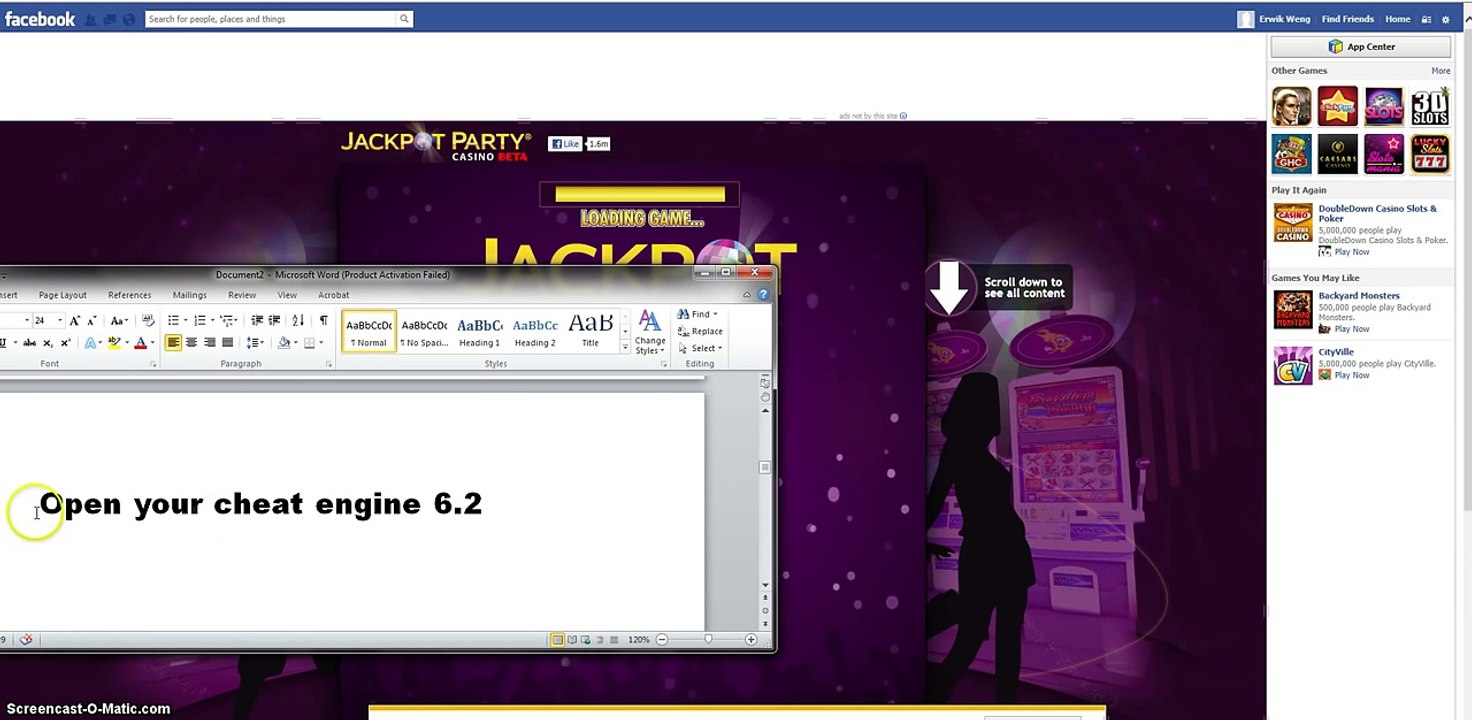Apply the Heading 1 style
This screenshot has width=1472, height=720.
tap(480, 331)
